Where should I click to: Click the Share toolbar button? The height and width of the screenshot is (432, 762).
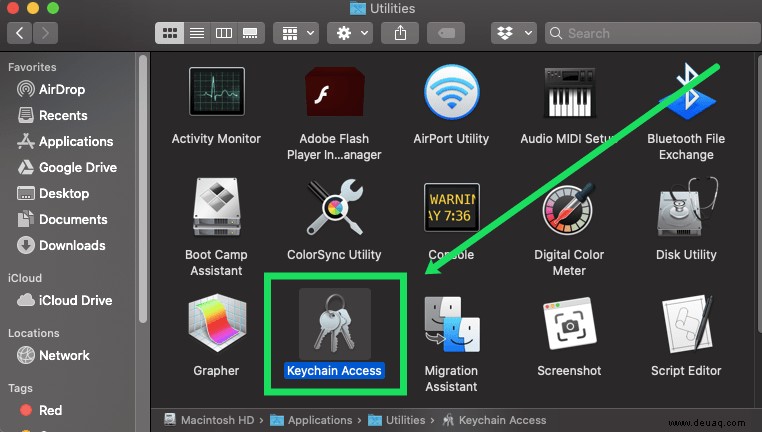[400, 33]
